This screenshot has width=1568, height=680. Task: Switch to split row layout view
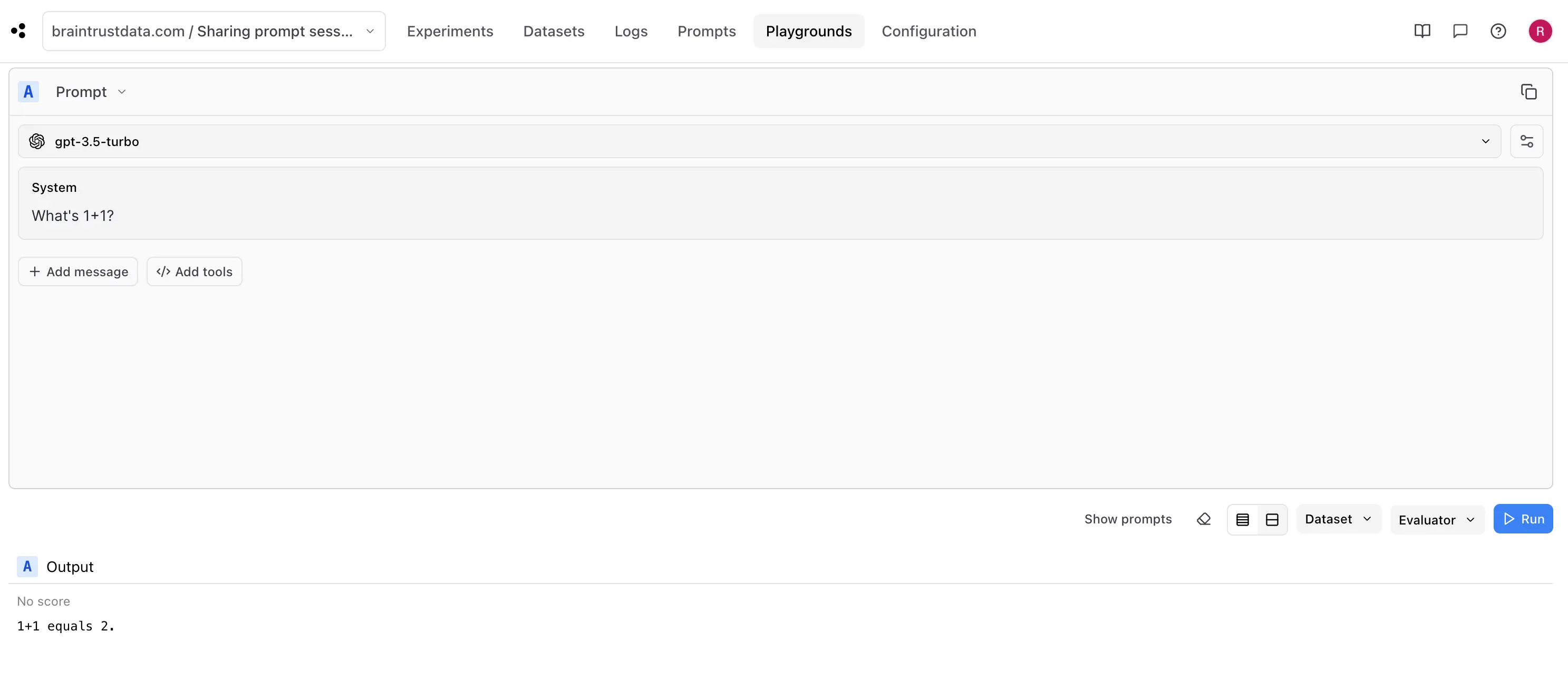1272,520
